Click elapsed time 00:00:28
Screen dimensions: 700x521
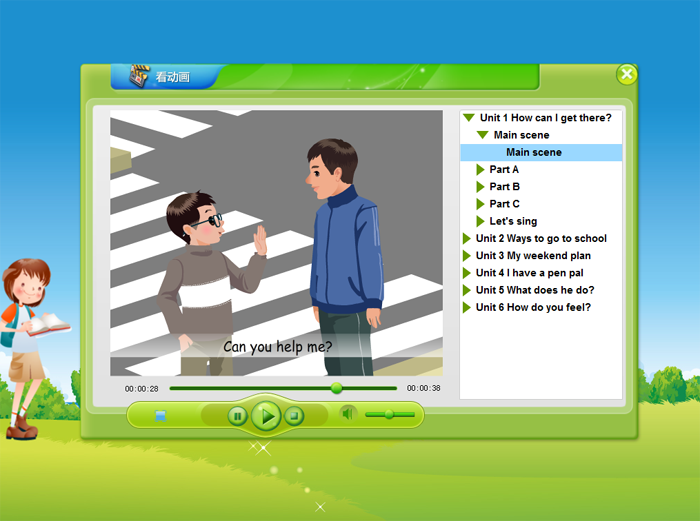click(x=142, y=389)
